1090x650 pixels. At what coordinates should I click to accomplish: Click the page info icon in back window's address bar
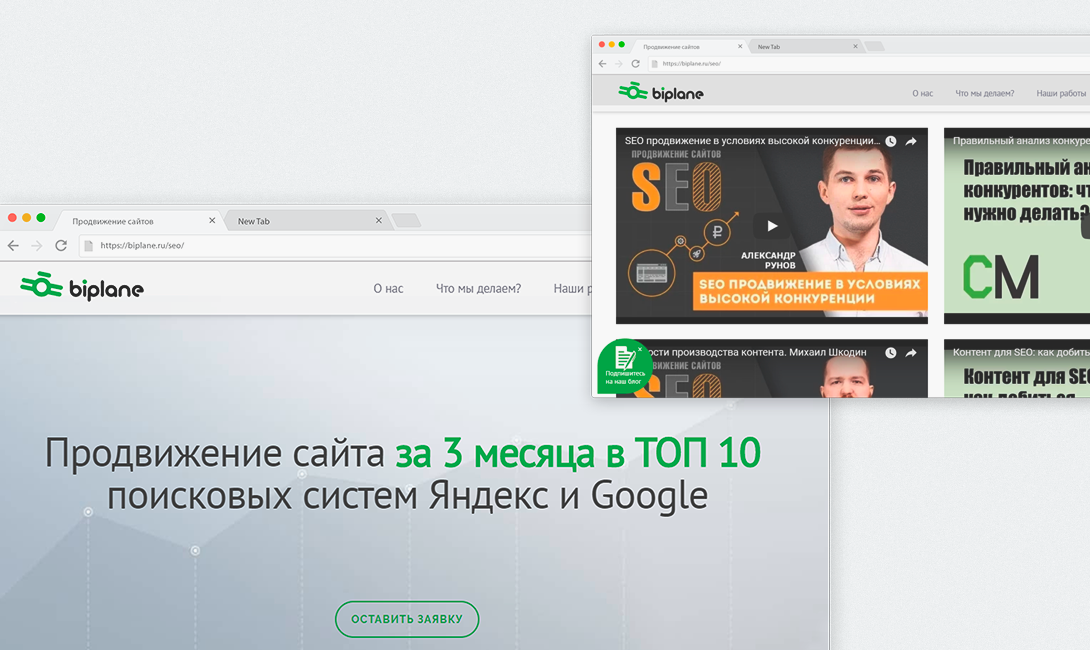coord(88,245)
